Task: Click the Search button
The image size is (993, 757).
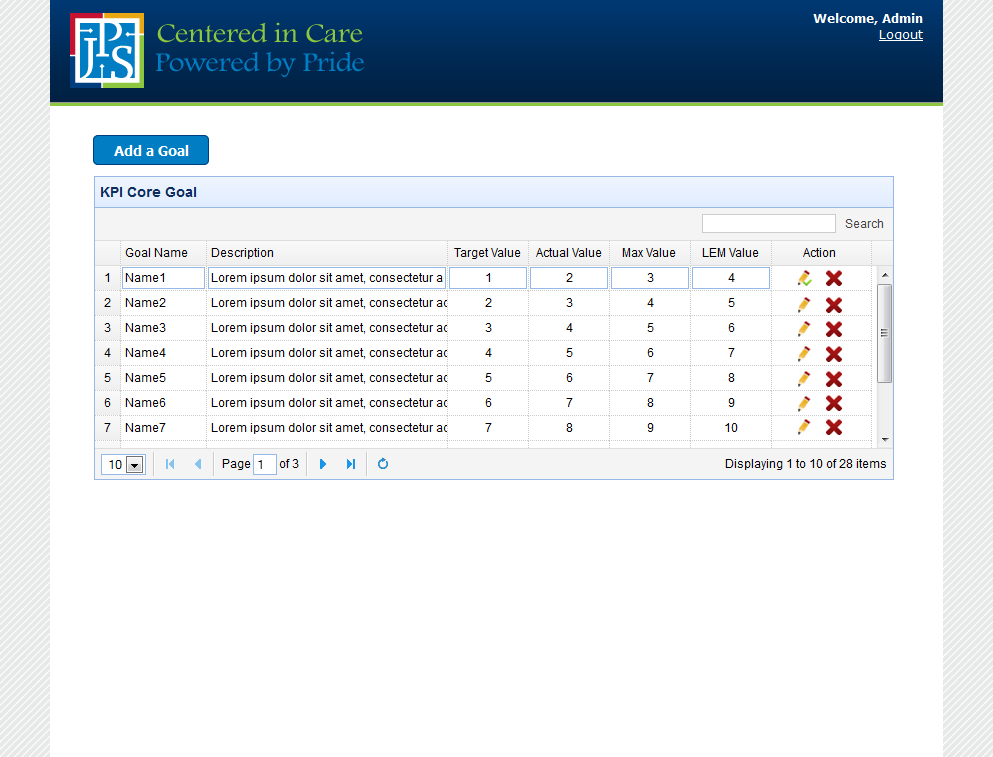Action: coord(864,224)
